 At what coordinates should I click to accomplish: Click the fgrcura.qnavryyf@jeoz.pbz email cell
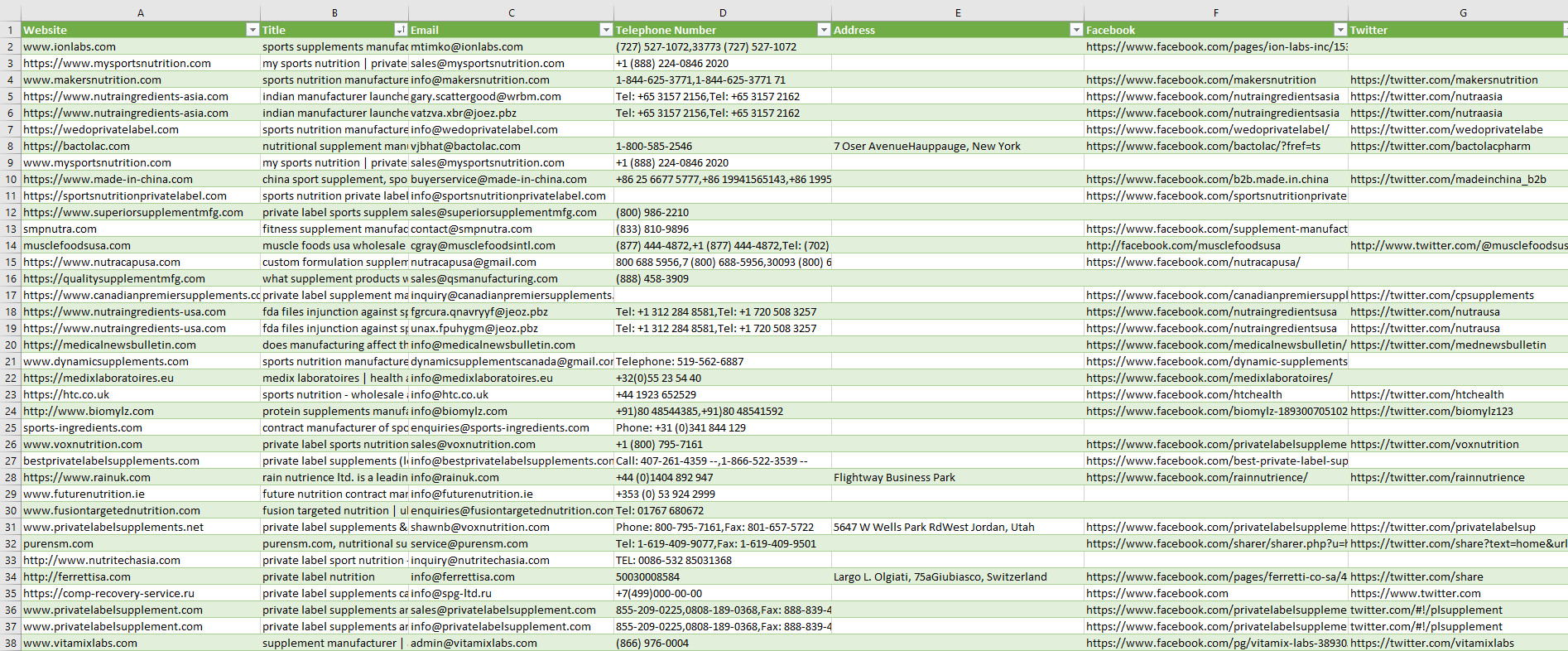pos(512,311)
